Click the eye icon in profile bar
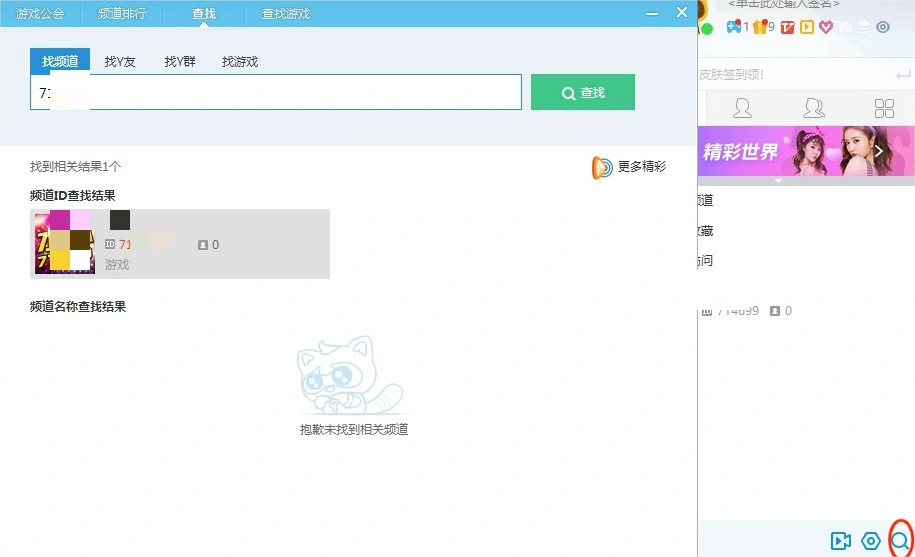 [x=883, y=28]
